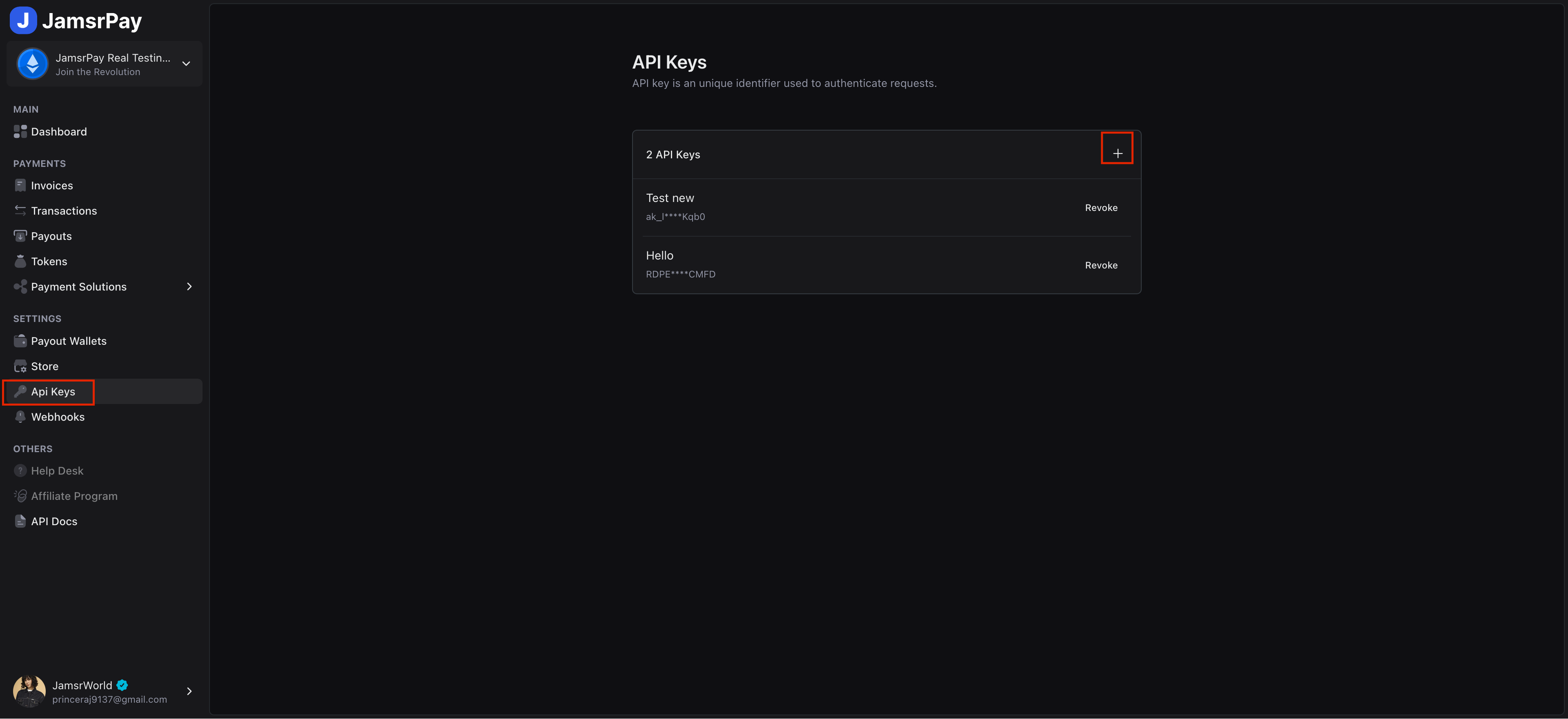Go to Webhooks settings

pos(104,417)
